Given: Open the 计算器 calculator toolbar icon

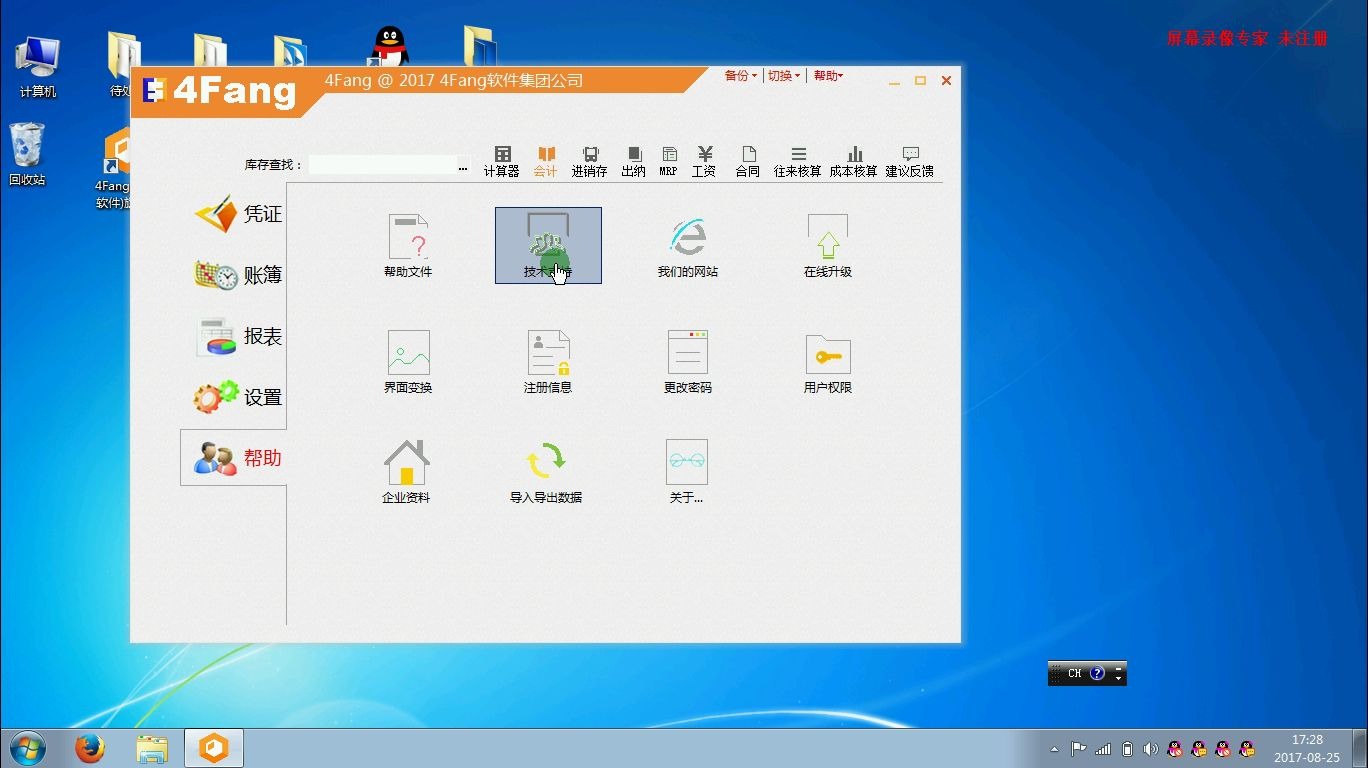Looking at the screenshot, I should [x=502, y=161].
